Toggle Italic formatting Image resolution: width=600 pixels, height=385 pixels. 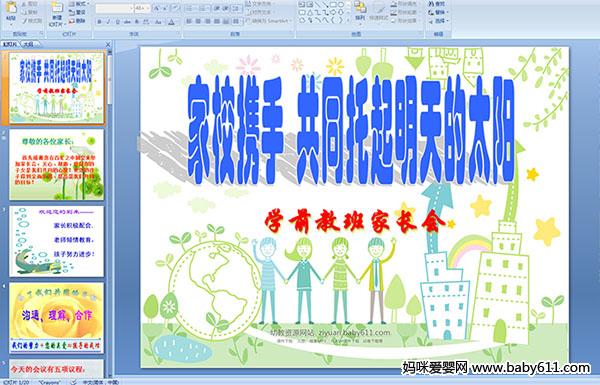[x=108, y=22]
